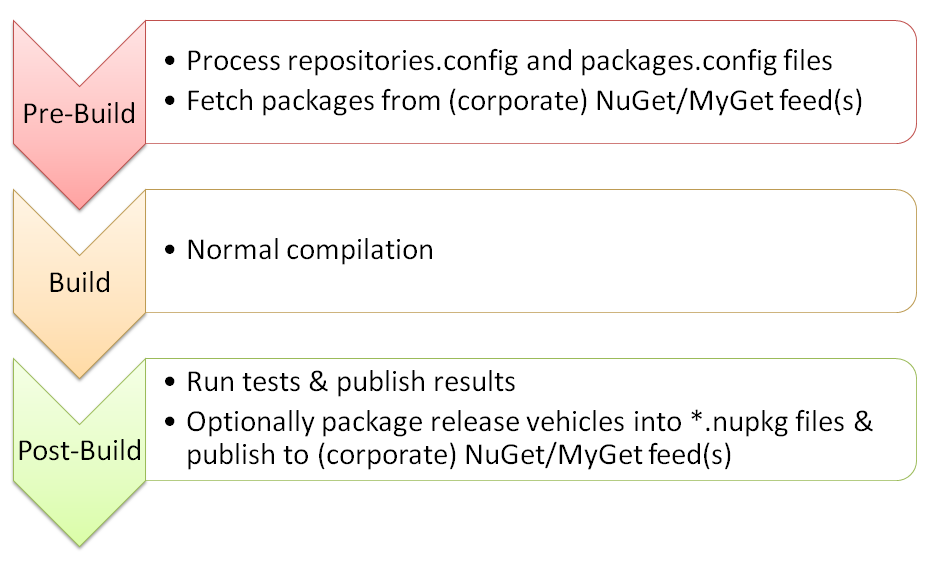Click the orange-outlined Build description box
Viewport: 941px width, 567px height.
click(x=531, y=251)
